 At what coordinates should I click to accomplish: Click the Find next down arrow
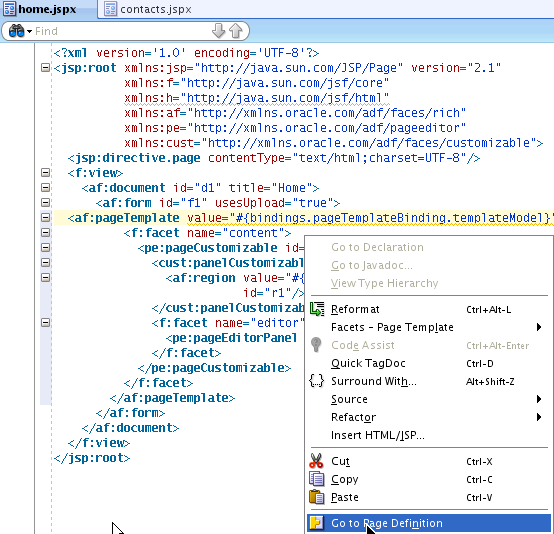click(x=219, y=31)
